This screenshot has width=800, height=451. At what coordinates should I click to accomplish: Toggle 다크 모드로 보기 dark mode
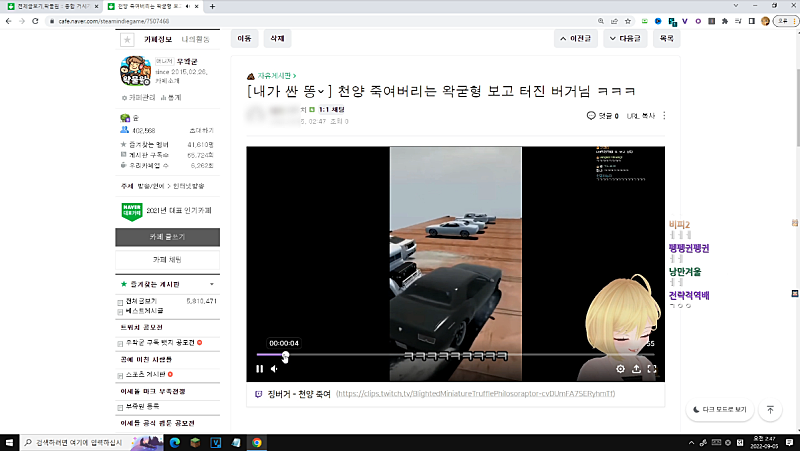pos(720,410)
